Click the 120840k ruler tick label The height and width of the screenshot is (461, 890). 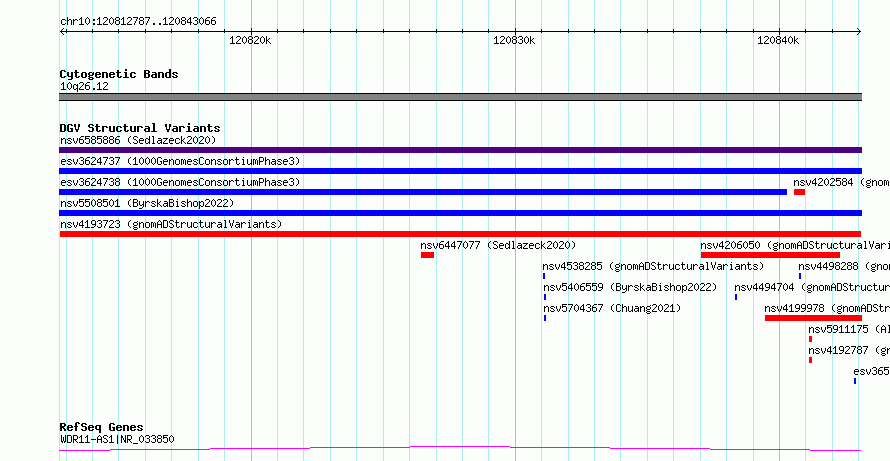(x=778, y=40)
